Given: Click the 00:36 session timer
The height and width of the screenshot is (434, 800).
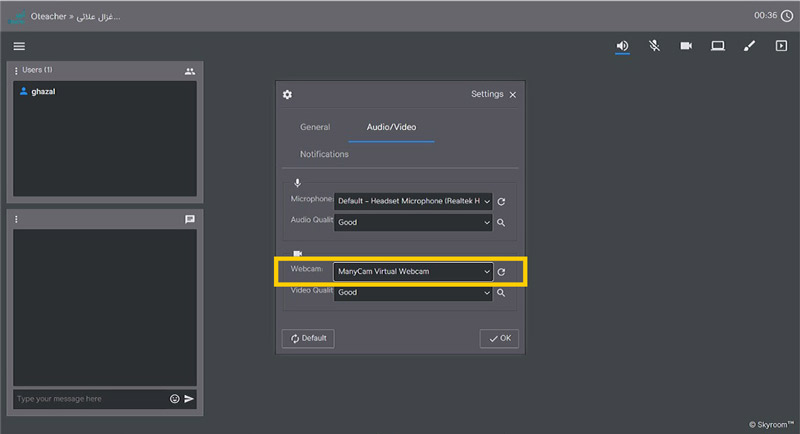Looking at the screenshot, I should [x=765, y=16].
